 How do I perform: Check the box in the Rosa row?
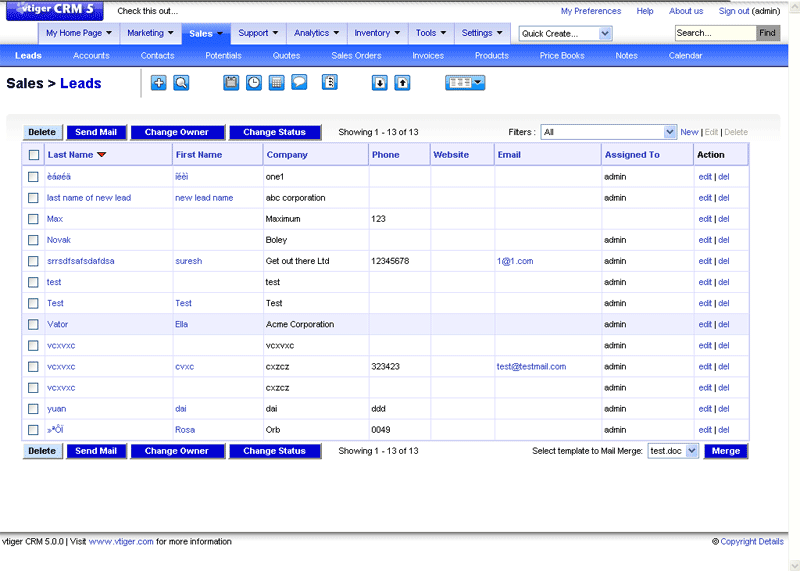click(33, 430)
